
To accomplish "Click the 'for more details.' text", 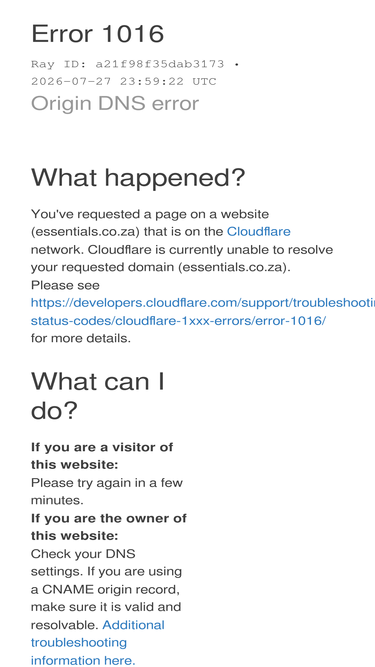I will tap(81, 339).
